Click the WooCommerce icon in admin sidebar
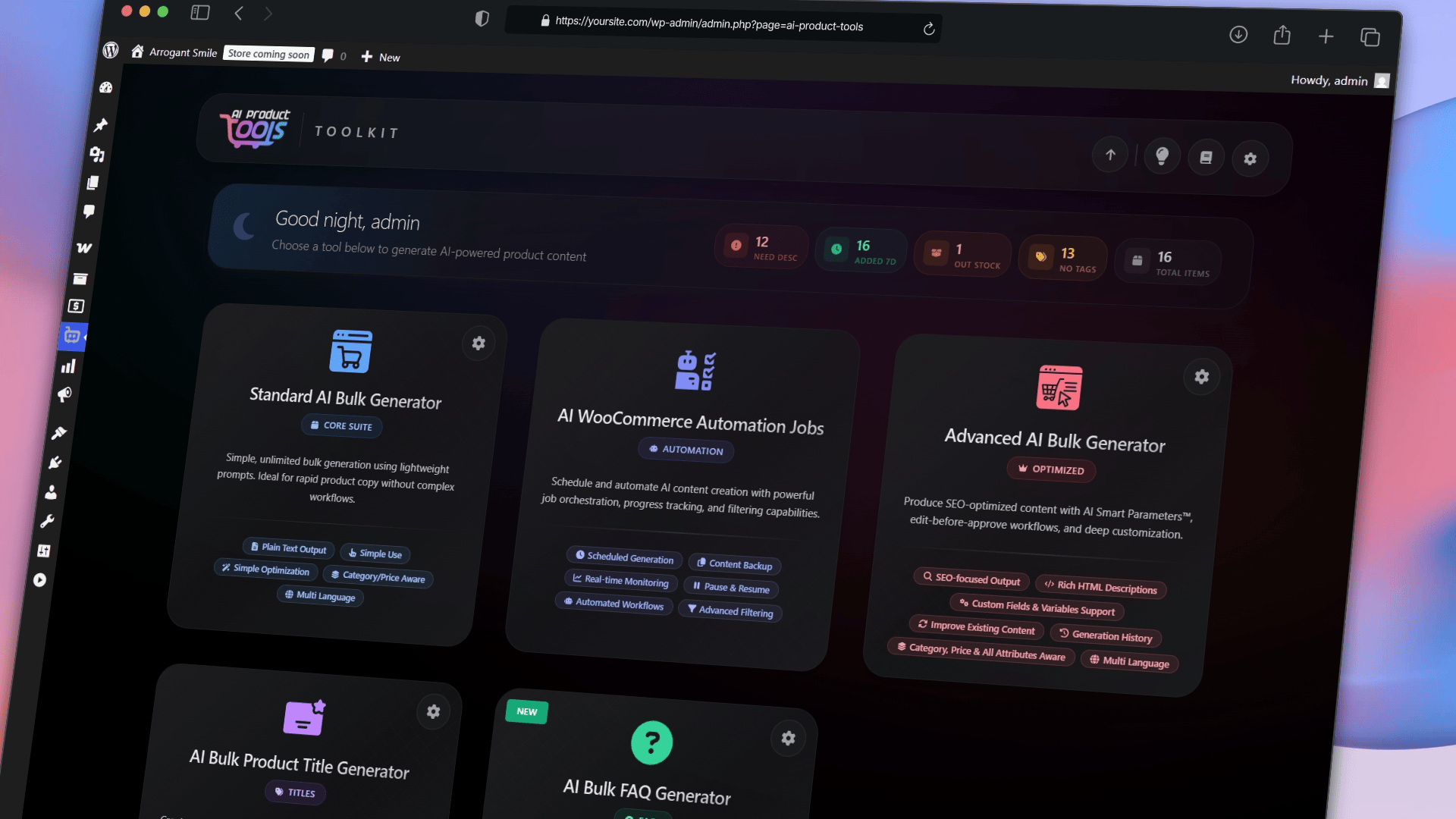Screen dimensions: 1456x819 pos(84,248)
